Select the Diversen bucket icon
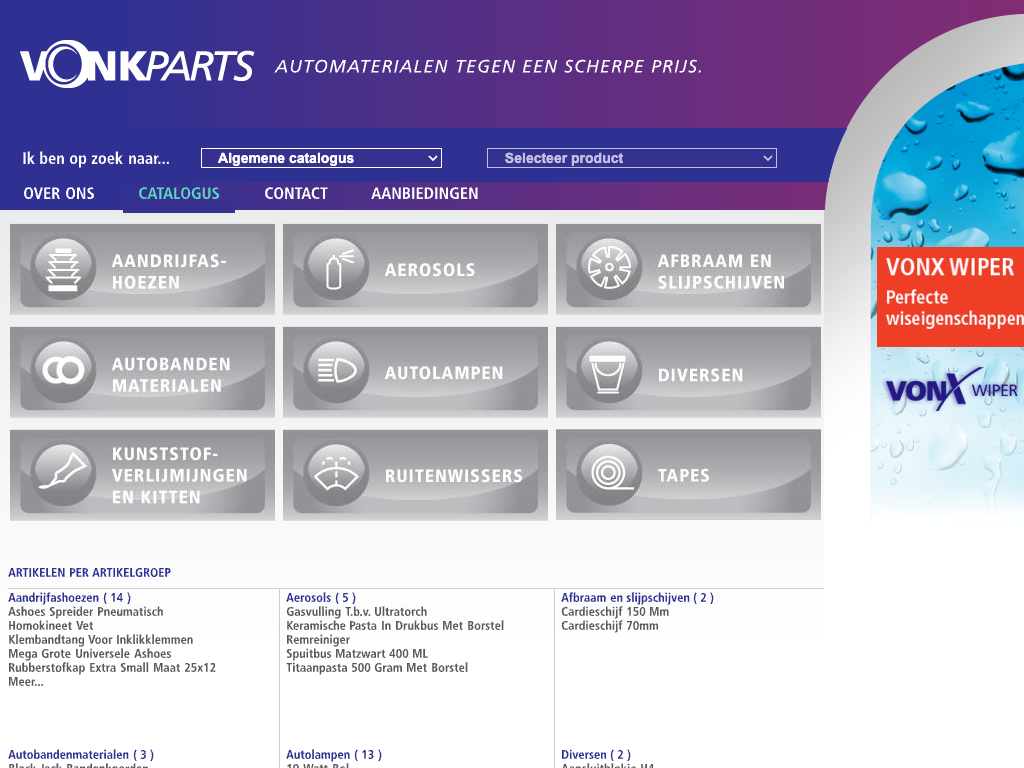This screenshot has width=1024, height=768. (x=610, y=372)
